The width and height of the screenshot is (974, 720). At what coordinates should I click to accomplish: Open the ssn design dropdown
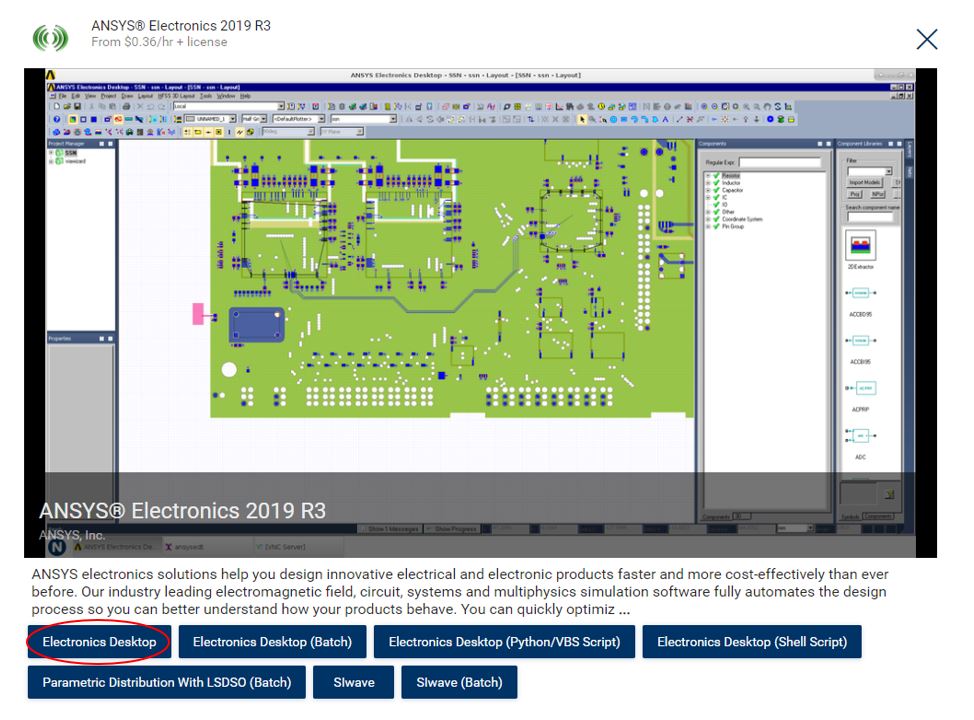tap(393, 119)
